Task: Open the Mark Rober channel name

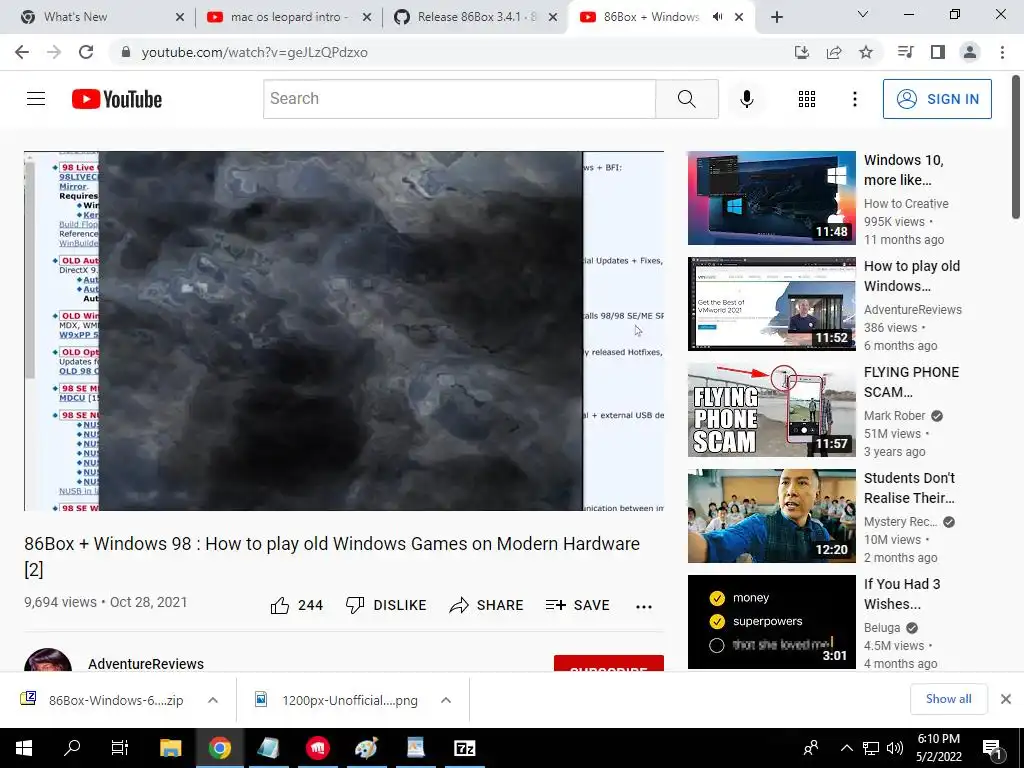Action: [894, 416]
